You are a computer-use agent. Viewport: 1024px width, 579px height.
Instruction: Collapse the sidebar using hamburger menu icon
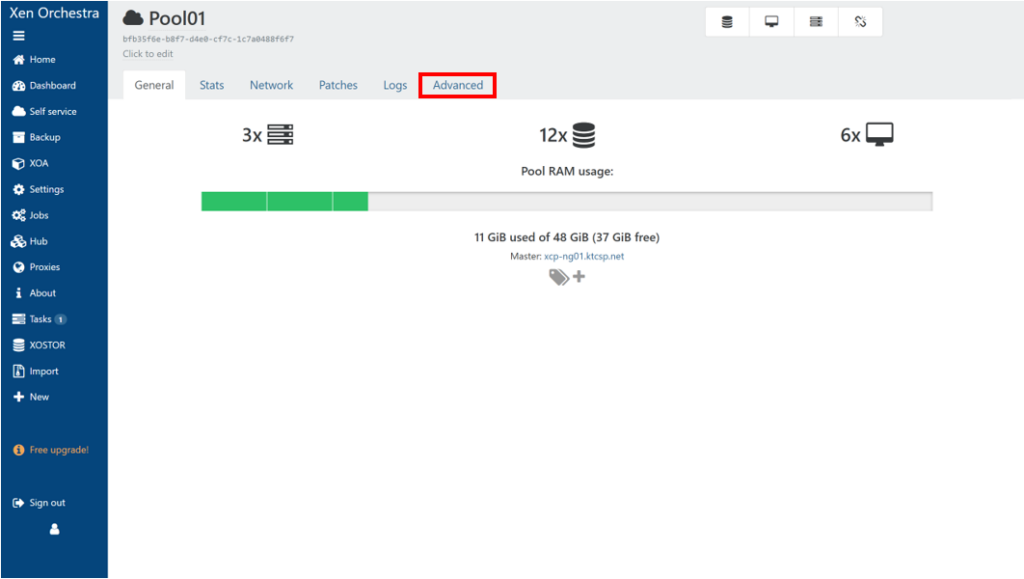tap(18, 36)
